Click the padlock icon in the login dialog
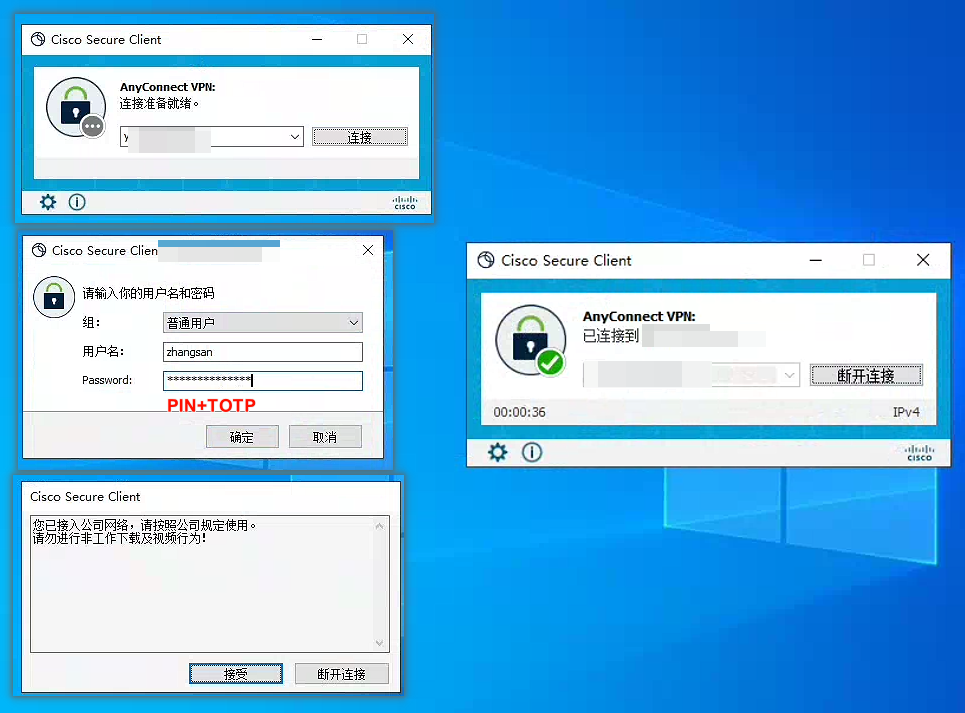 coord(54,297)
